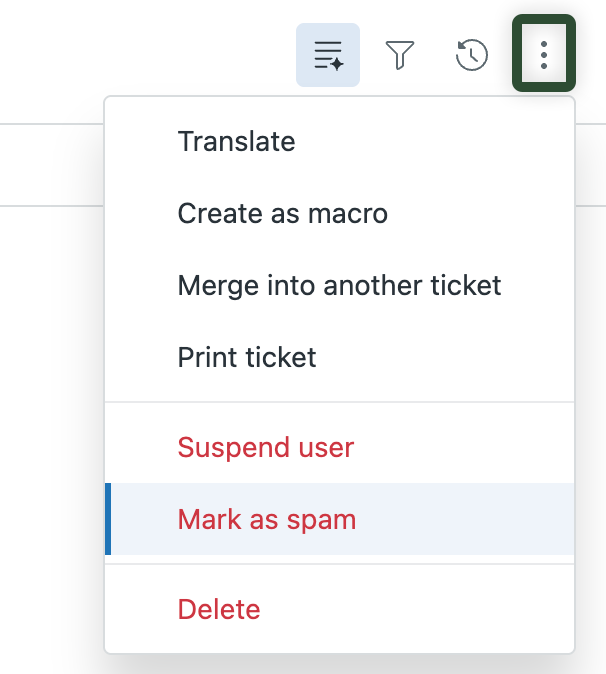Mark the ticket as spam
Viewport: 606px width, 674px height.
[x=340, y=519]
